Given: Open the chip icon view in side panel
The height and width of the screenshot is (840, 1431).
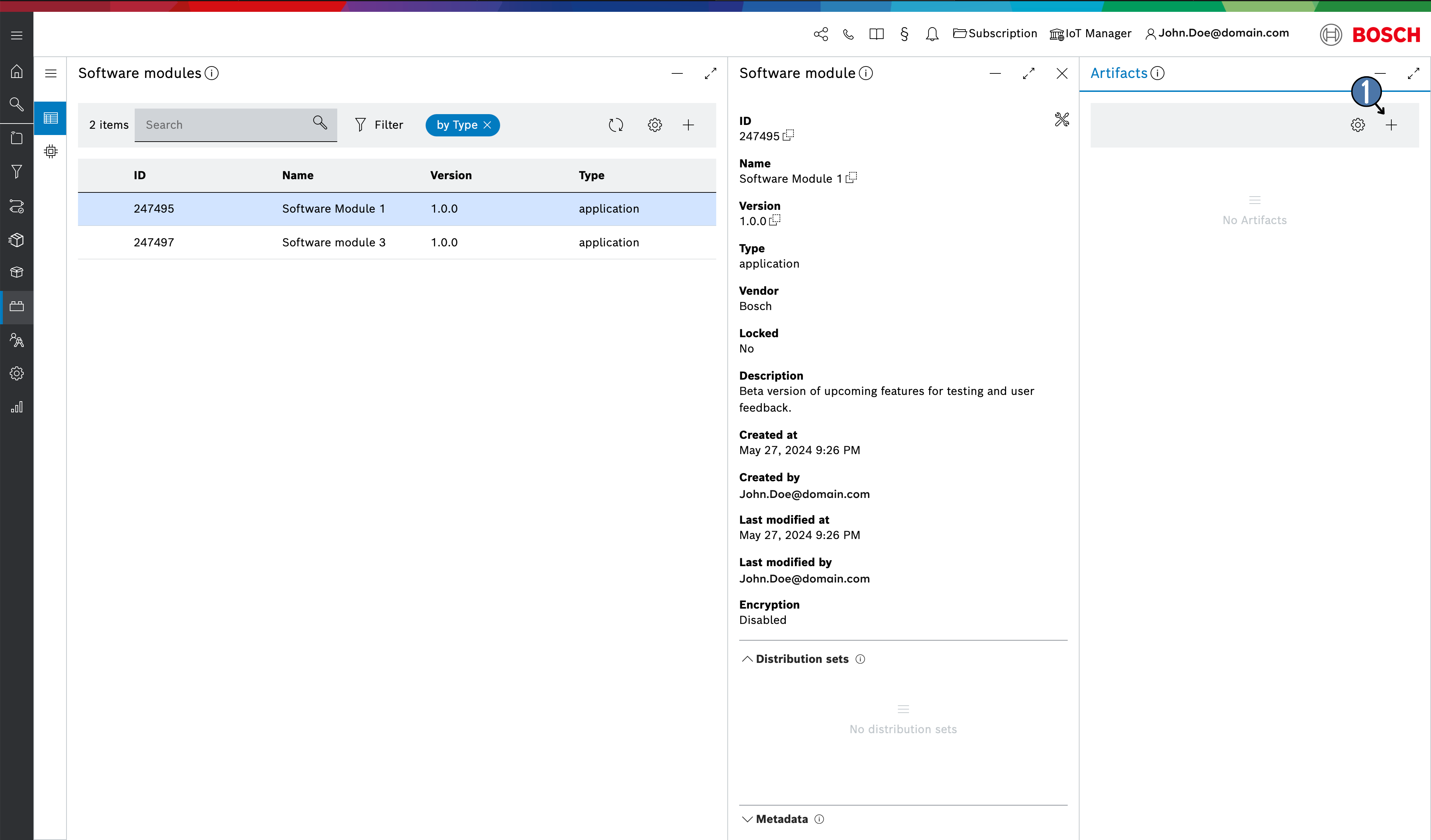Looking at the screenshot, I should (x=50, y=152).
